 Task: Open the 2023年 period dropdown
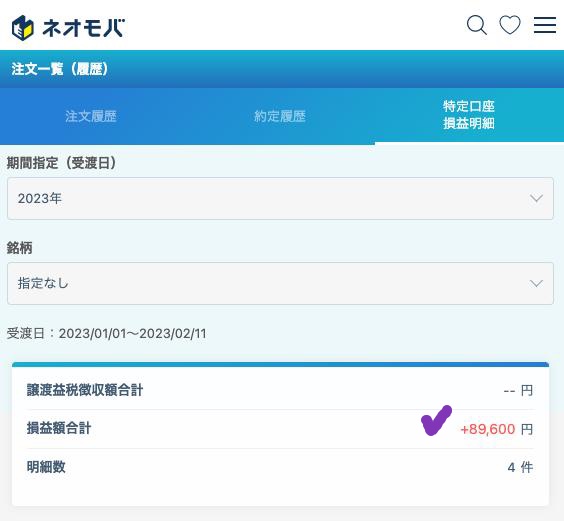click(280, 198)
